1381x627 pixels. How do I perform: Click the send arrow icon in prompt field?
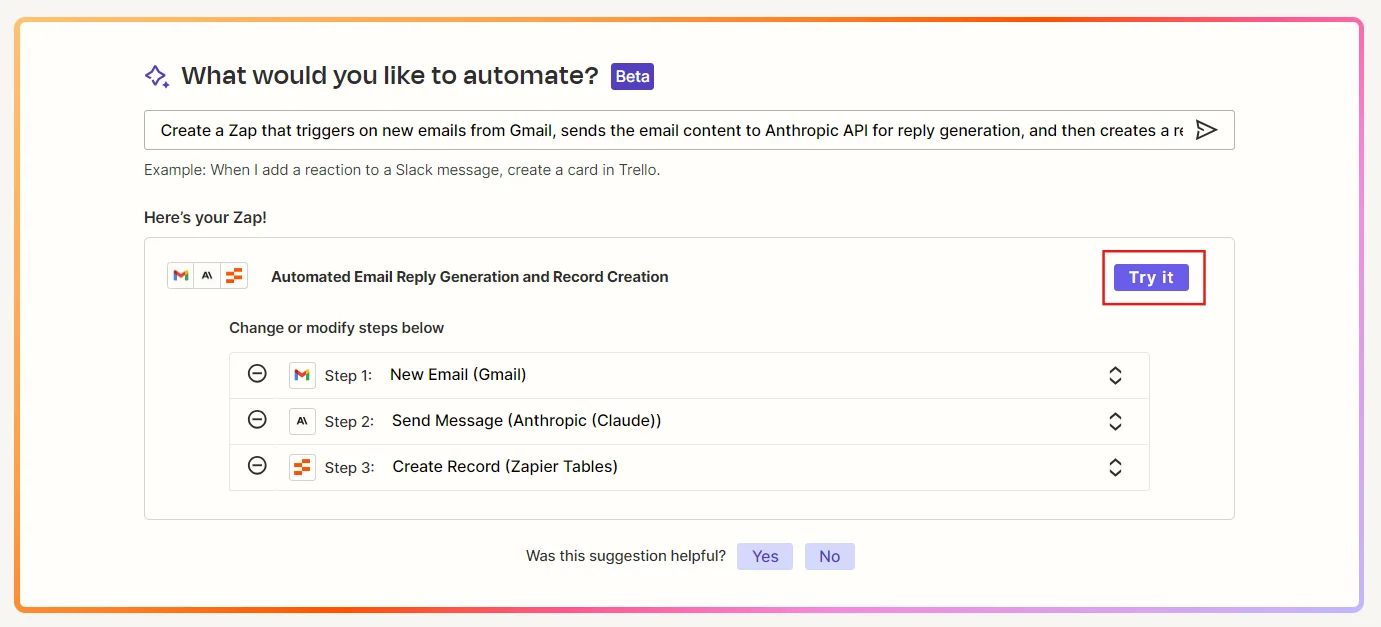tap(1206, 130)
